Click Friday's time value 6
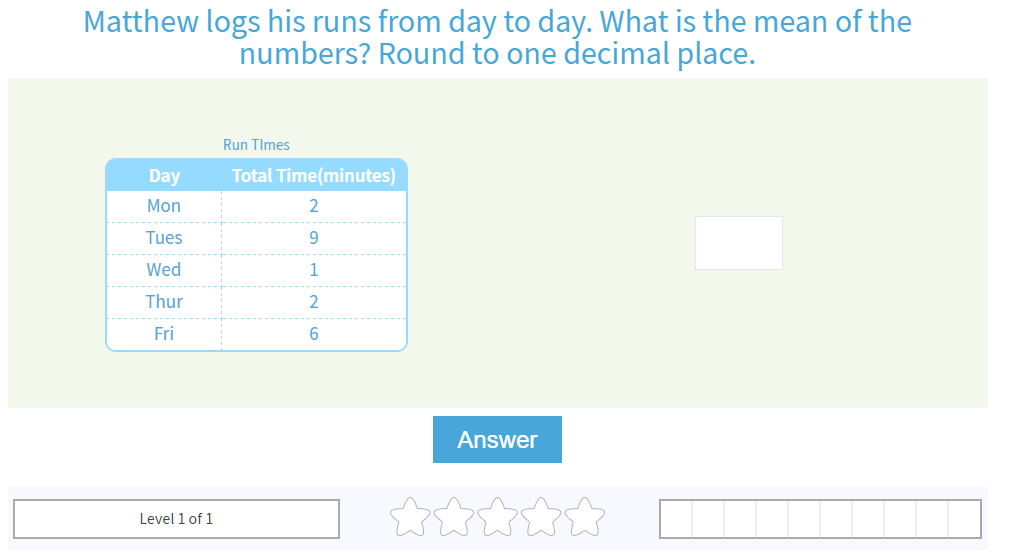The height and width of the screenshot is (556, 1011). [x=314, y=334]
